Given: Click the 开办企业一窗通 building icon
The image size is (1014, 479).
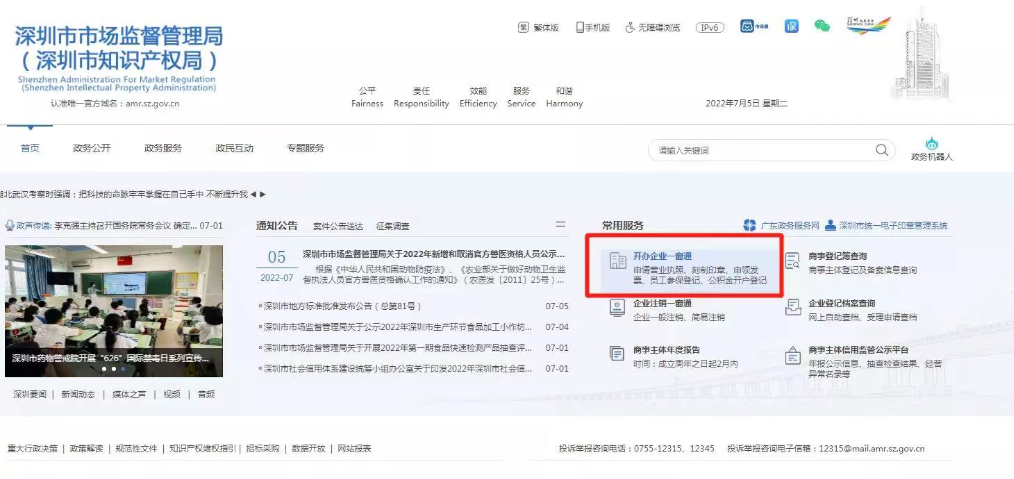Looking at the screenshot, I should [617, 261].
